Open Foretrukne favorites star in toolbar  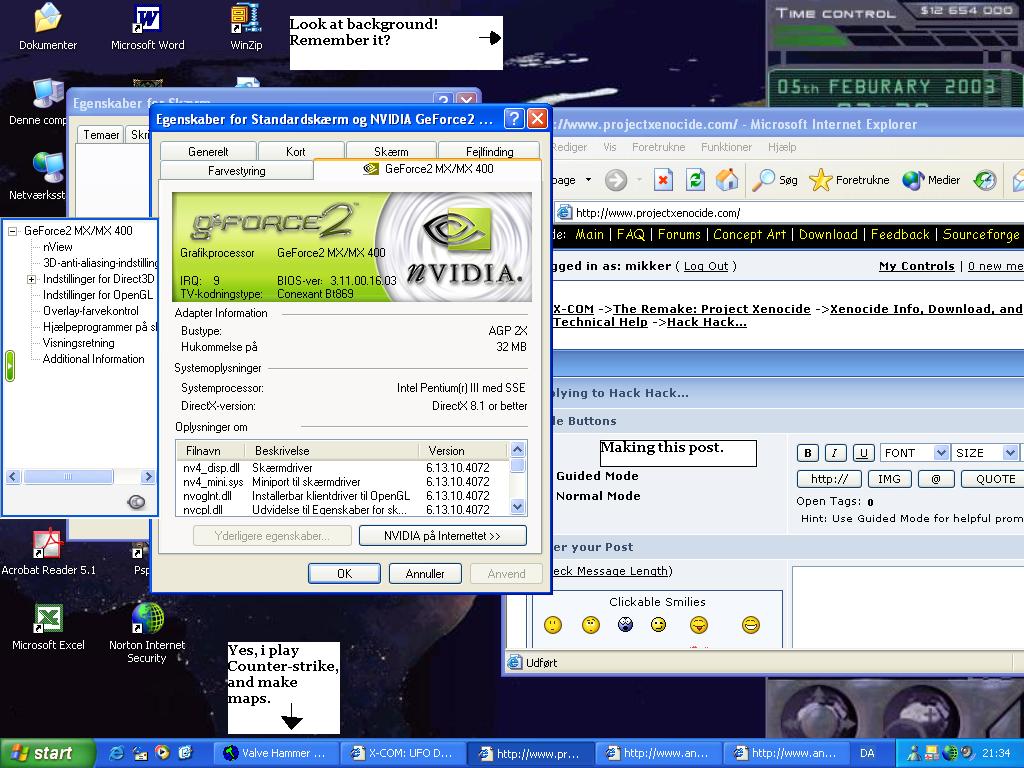849,180
